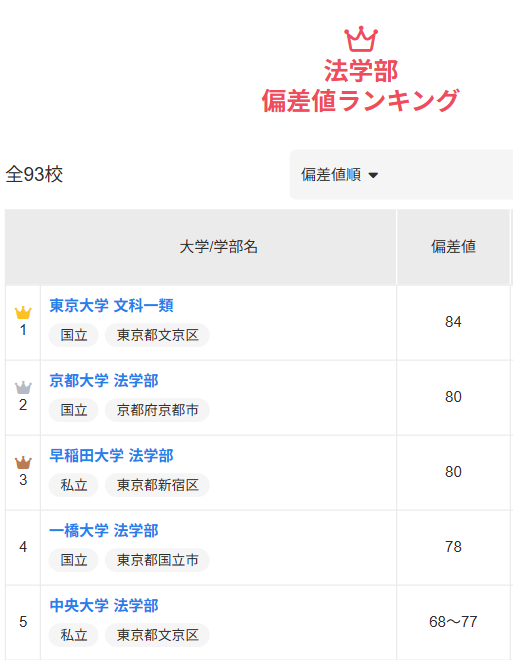Click the 京都府京都市 location tag
513x660 pixels.
tap(157, 410)
